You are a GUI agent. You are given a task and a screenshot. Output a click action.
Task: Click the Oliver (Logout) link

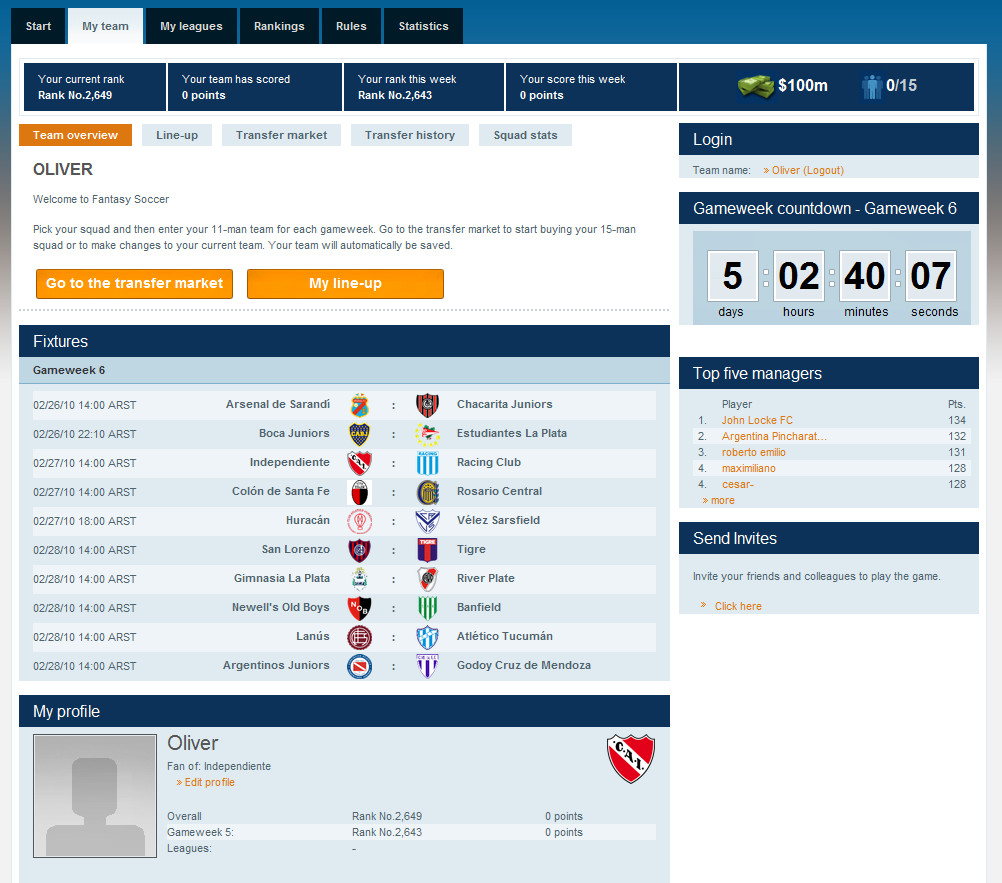[x=808, y=170]
